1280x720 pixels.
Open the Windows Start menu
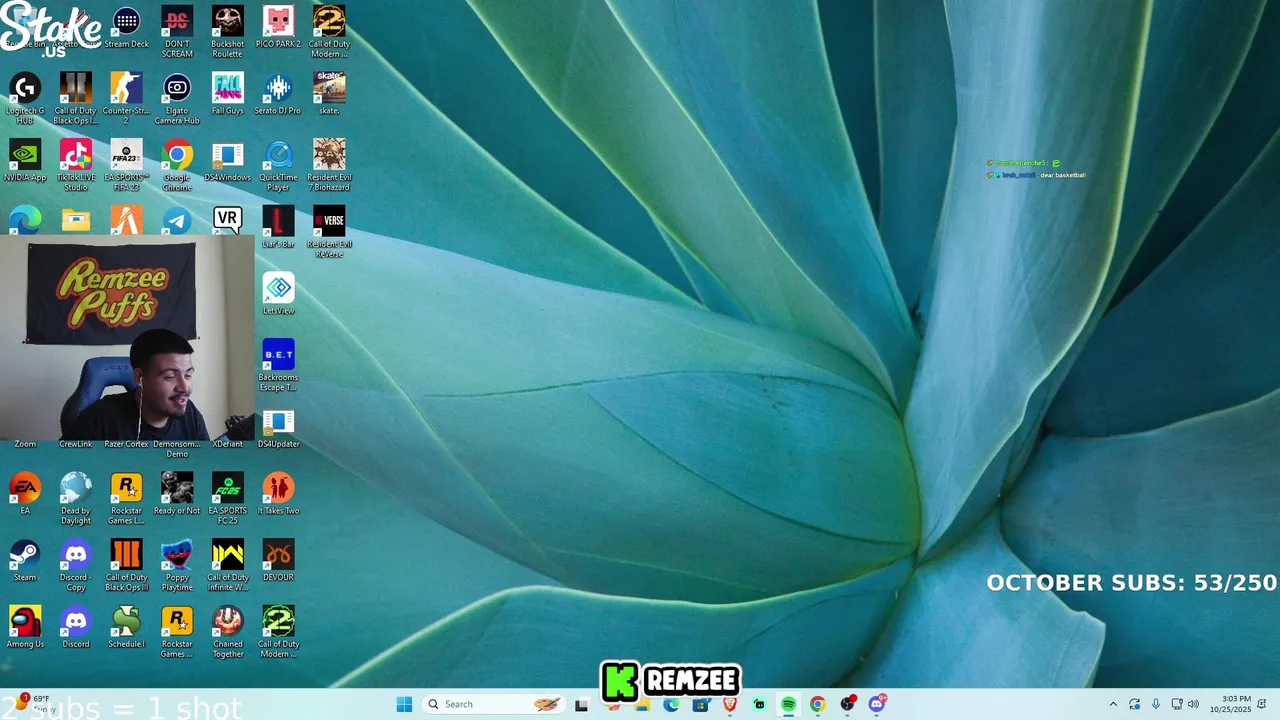click(x=404, y=704)
